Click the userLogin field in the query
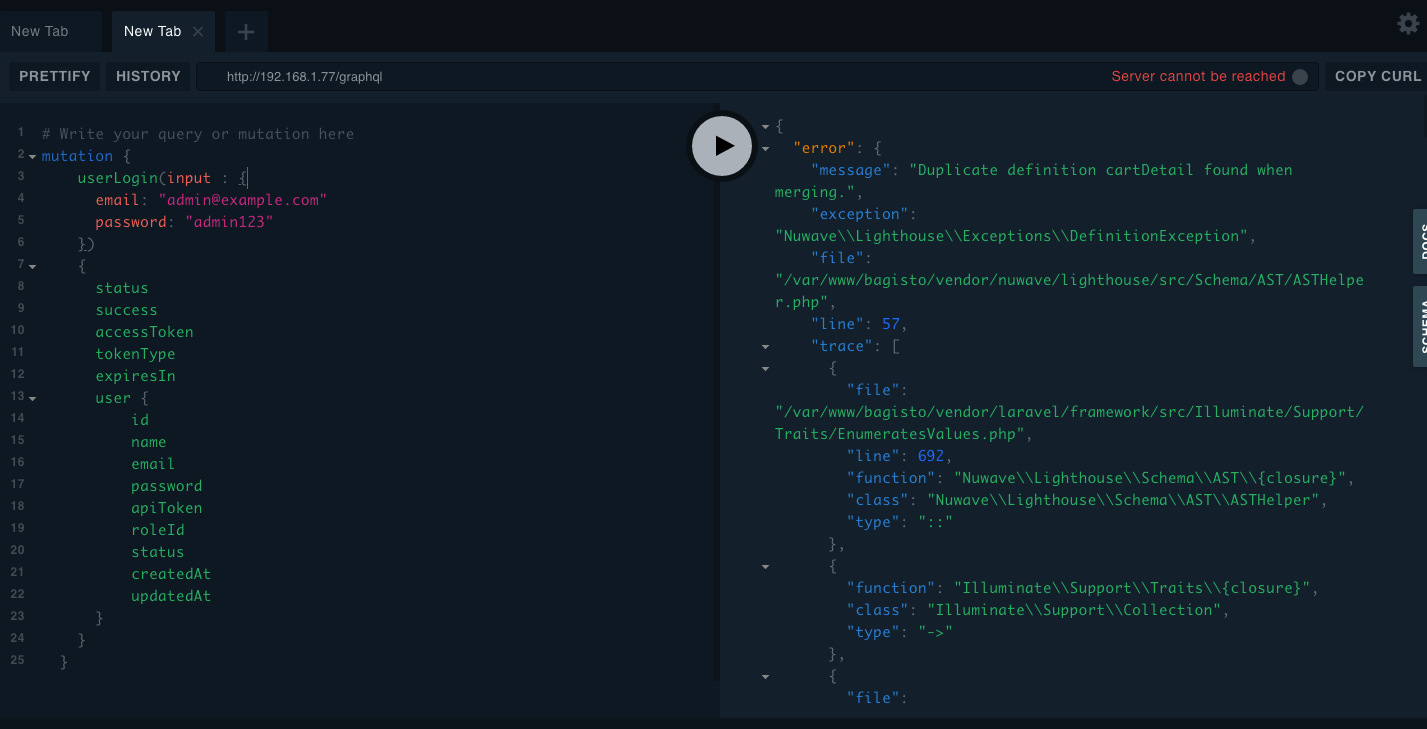 click(118, 178)
